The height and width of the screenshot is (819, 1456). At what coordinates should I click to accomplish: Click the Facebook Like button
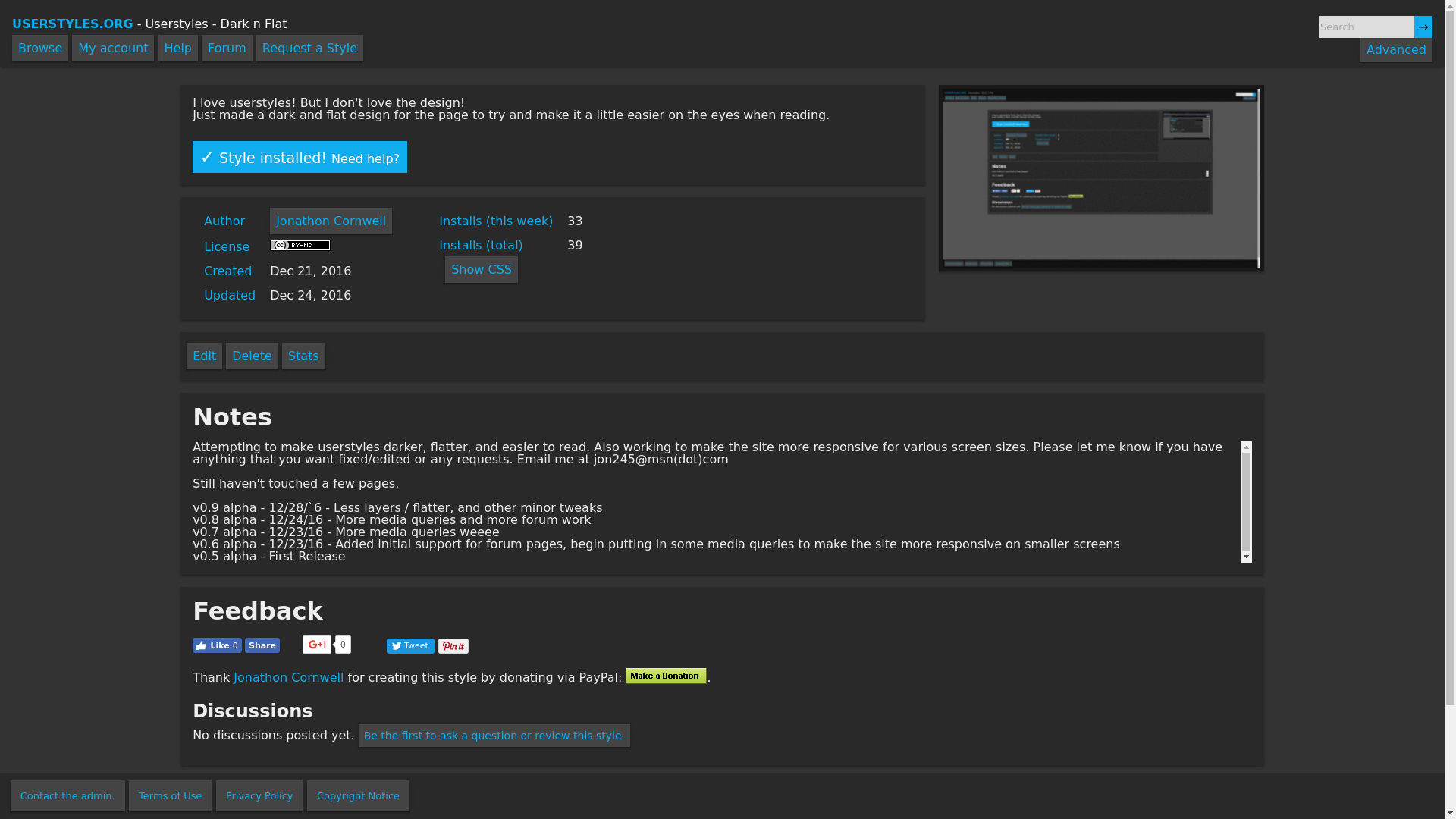pos(217,645)
